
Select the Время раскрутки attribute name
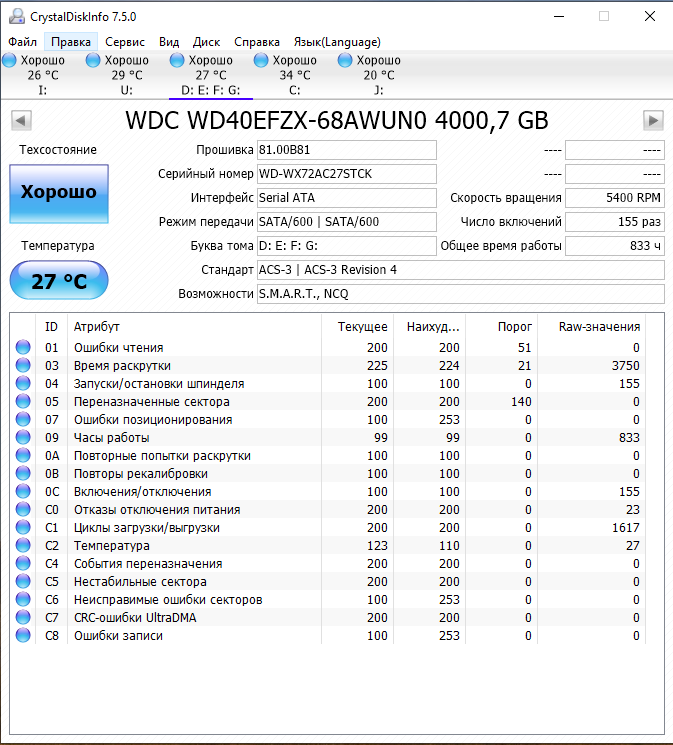[122, 366]
